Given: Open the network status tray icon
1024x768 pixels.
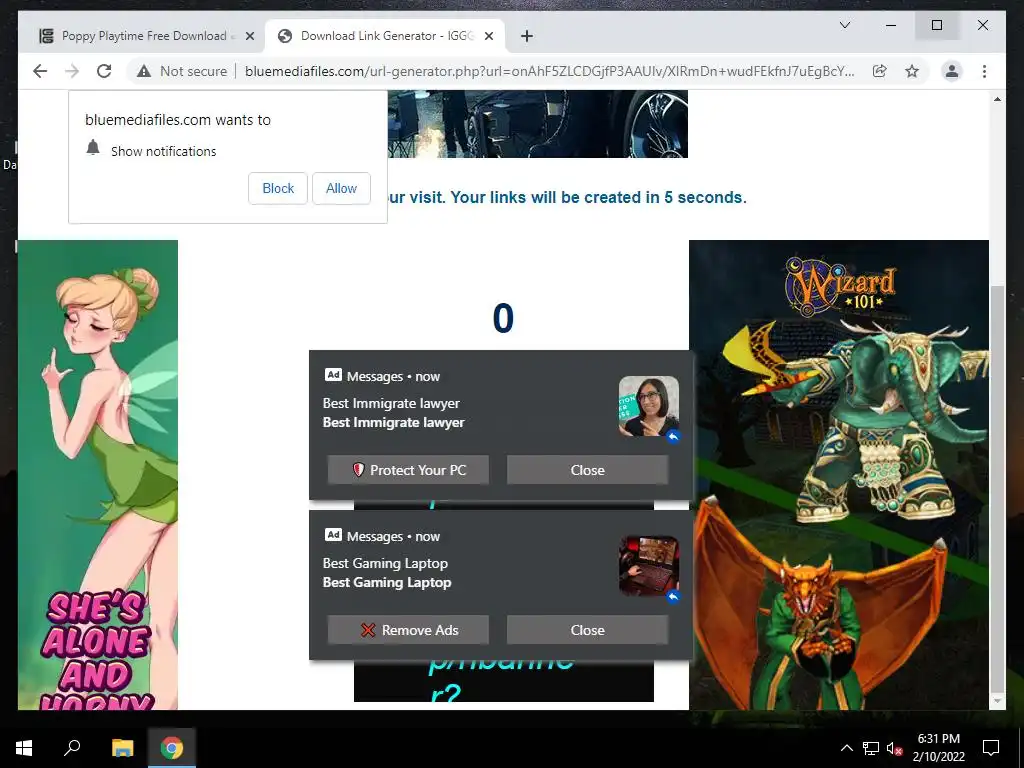Looking at the screenshot, I should coord(871,748).
